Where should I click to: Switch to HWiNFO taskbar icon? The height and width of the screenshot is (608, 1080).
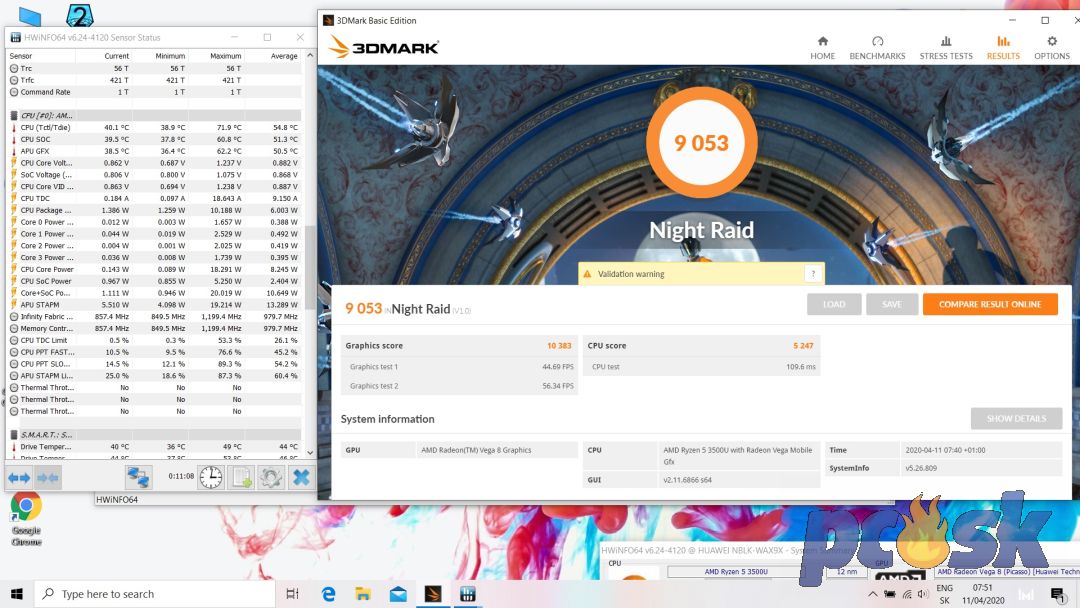point(468,594)
